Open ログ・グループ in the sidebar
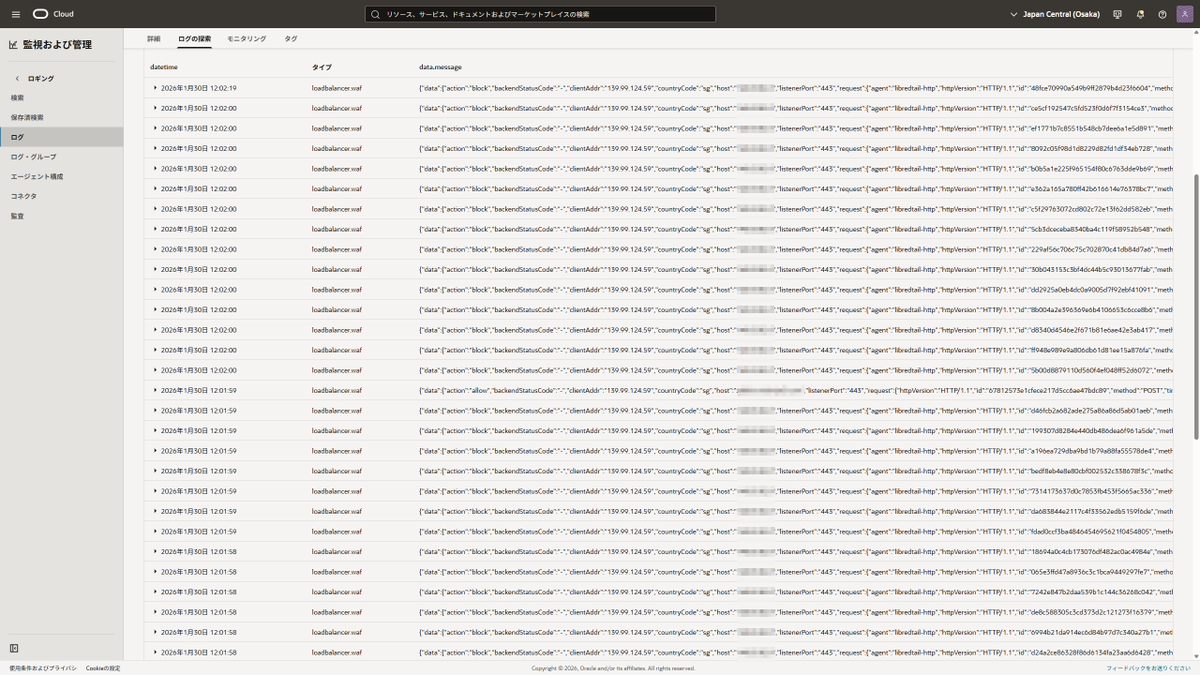The width and height of the screenshot is (1200, 675). pyautogui.click(x=33, y=157)
